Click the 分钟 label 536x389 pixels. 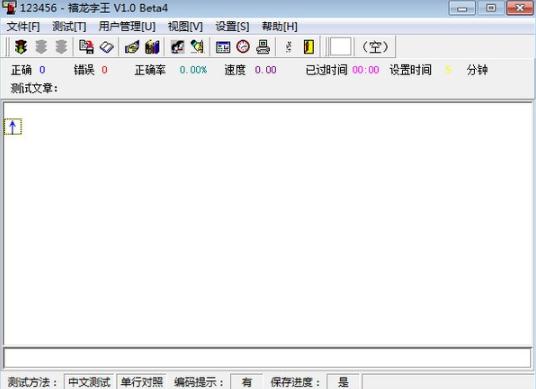[x=477, y=70]
